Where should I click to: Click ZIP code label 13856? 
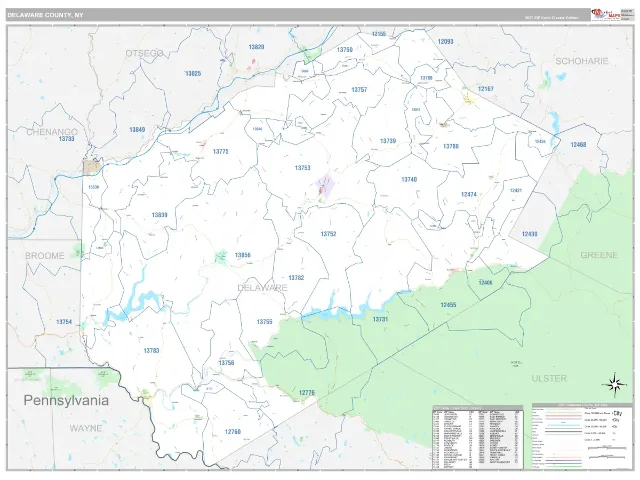tap(242, 255)
